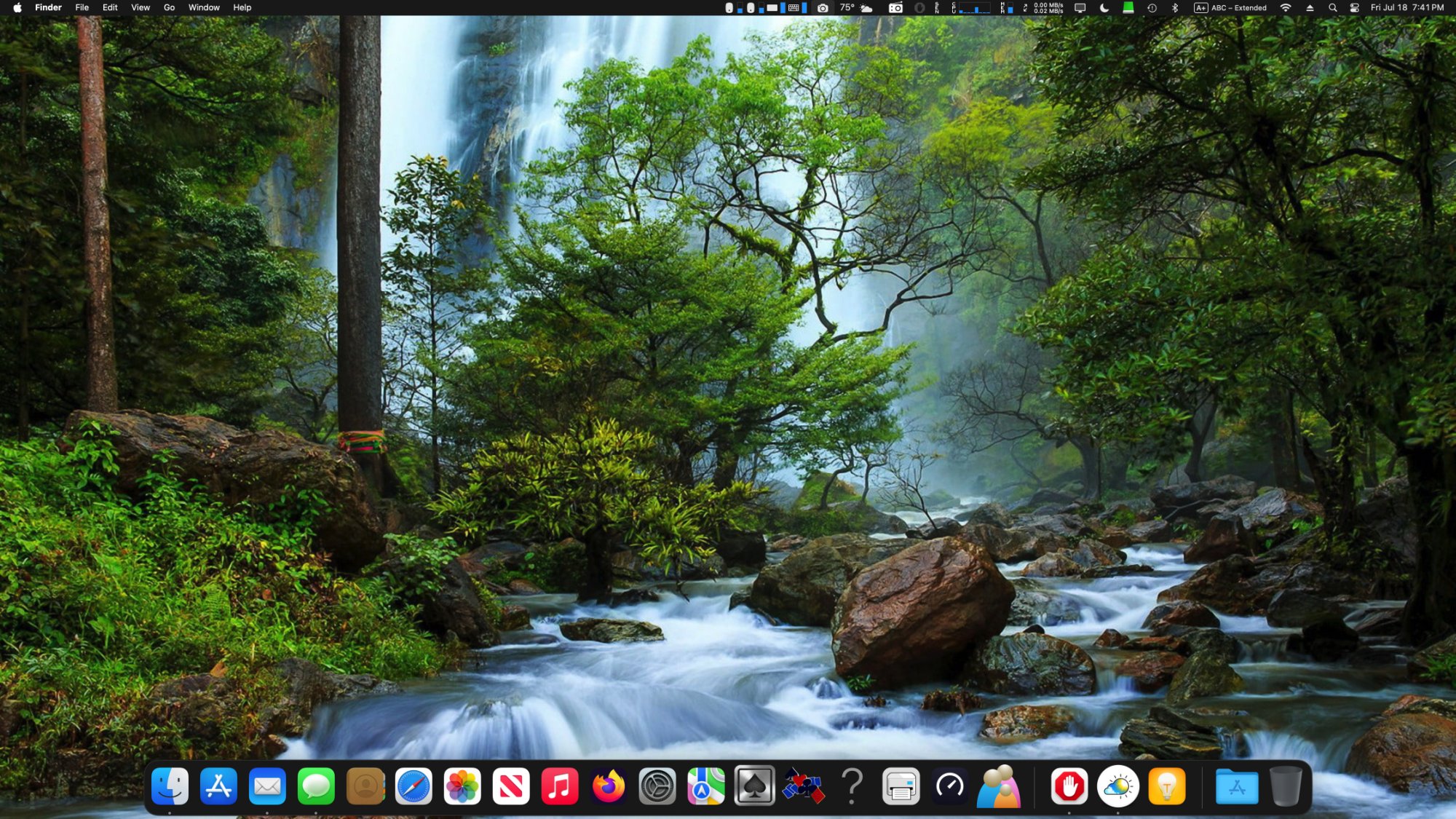This screenshot has width=1456, height=819.
Task: Open the Messages app
Action: click(x=316, y=786)
